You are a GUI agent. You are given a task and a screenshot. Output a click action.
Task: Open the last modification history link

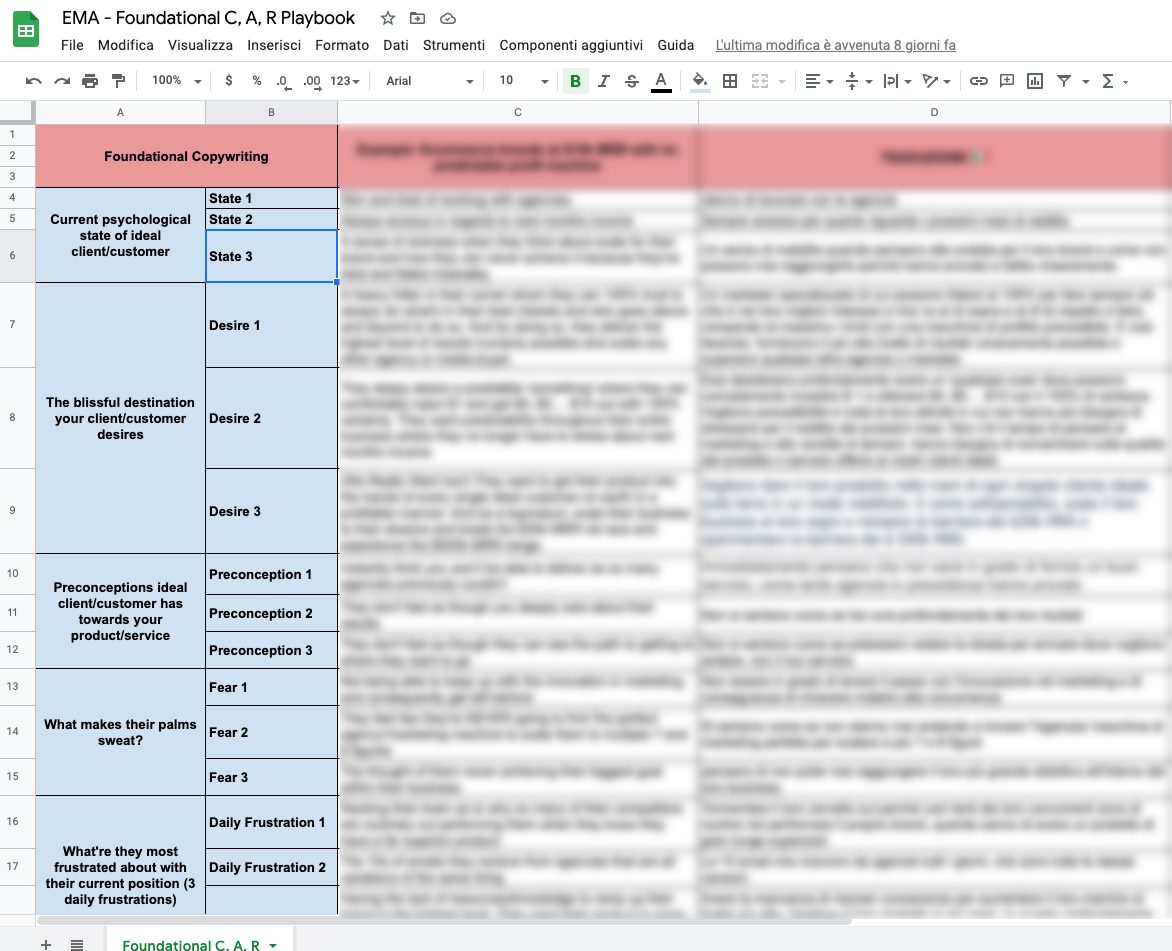click(x=836, y=45)
